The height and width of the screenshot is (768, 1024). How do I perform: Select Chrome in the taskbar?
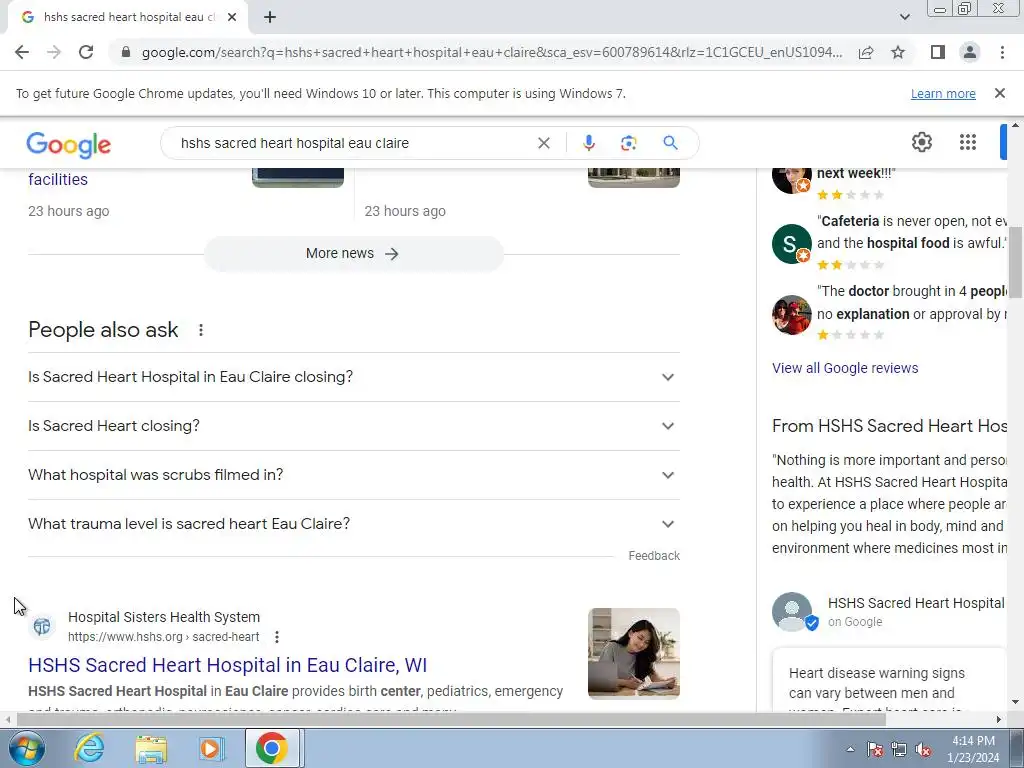click(272, 748)
